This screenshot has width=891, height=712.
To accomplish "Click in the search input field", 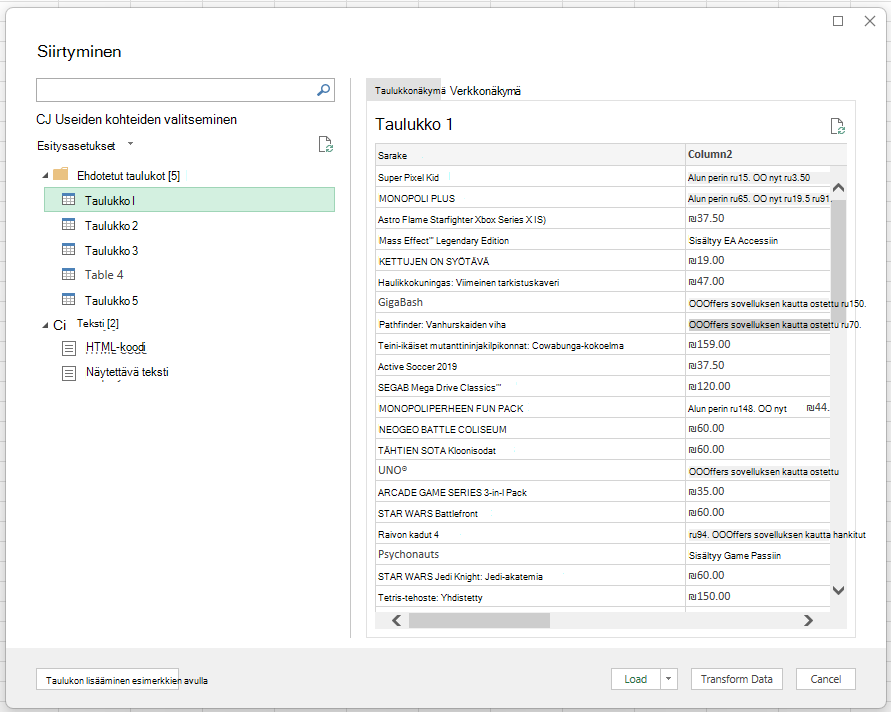I will 176,90.
